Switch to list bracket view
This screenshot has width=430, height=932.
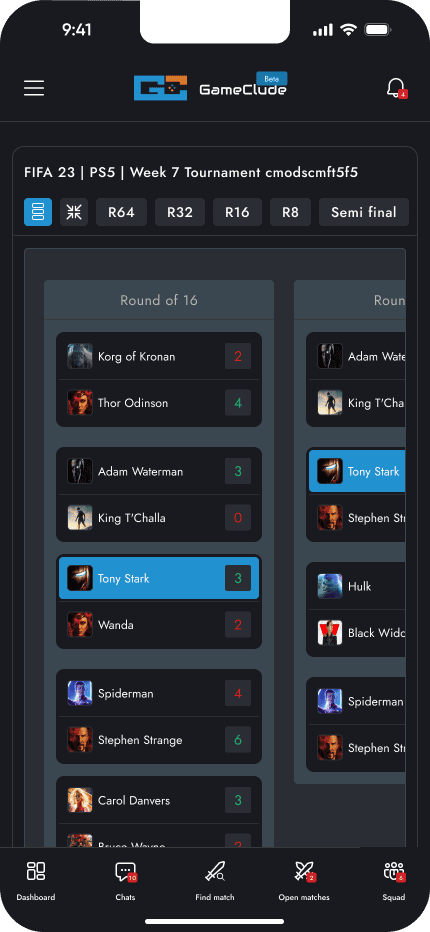point(38,212)
